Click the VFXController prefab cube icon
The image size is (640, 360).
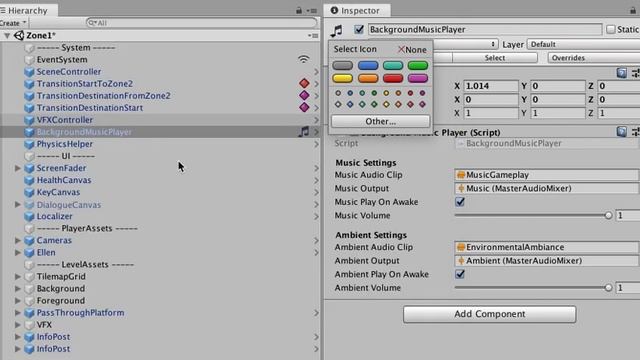click(29, 120)
